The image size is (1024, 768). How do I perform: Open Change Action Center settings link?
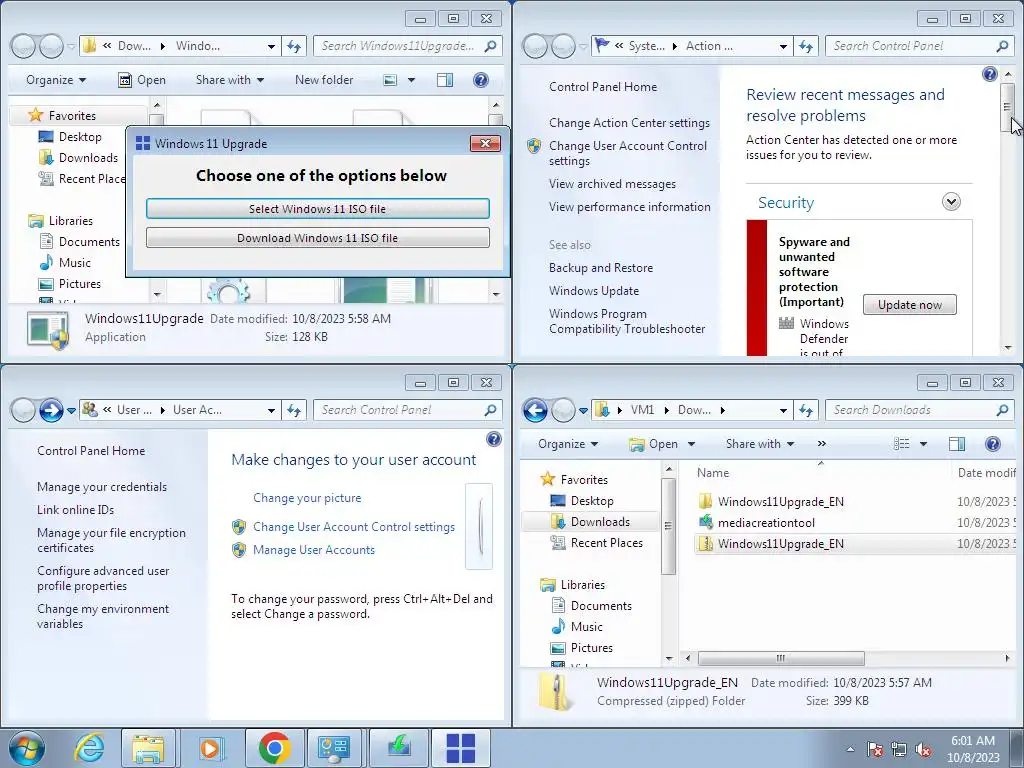click(x=629, y=123)
